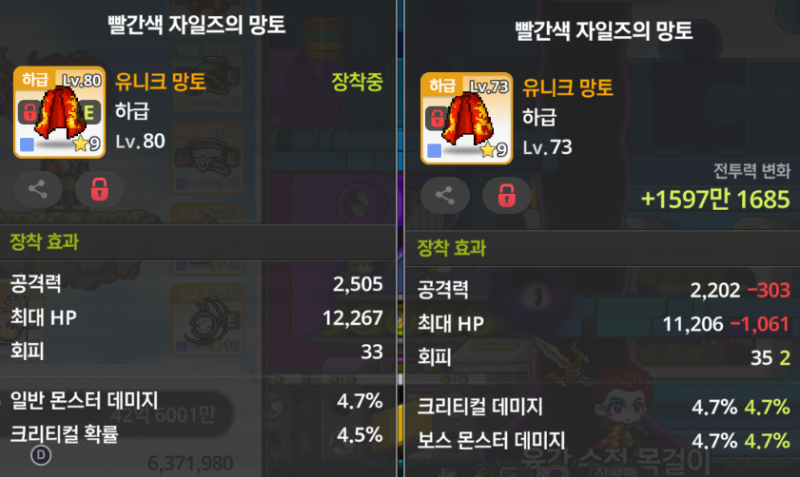800x477 pixels.
Task: Click the 크리티컬 확률 4.5% stat row
Action: pos(197,435)
